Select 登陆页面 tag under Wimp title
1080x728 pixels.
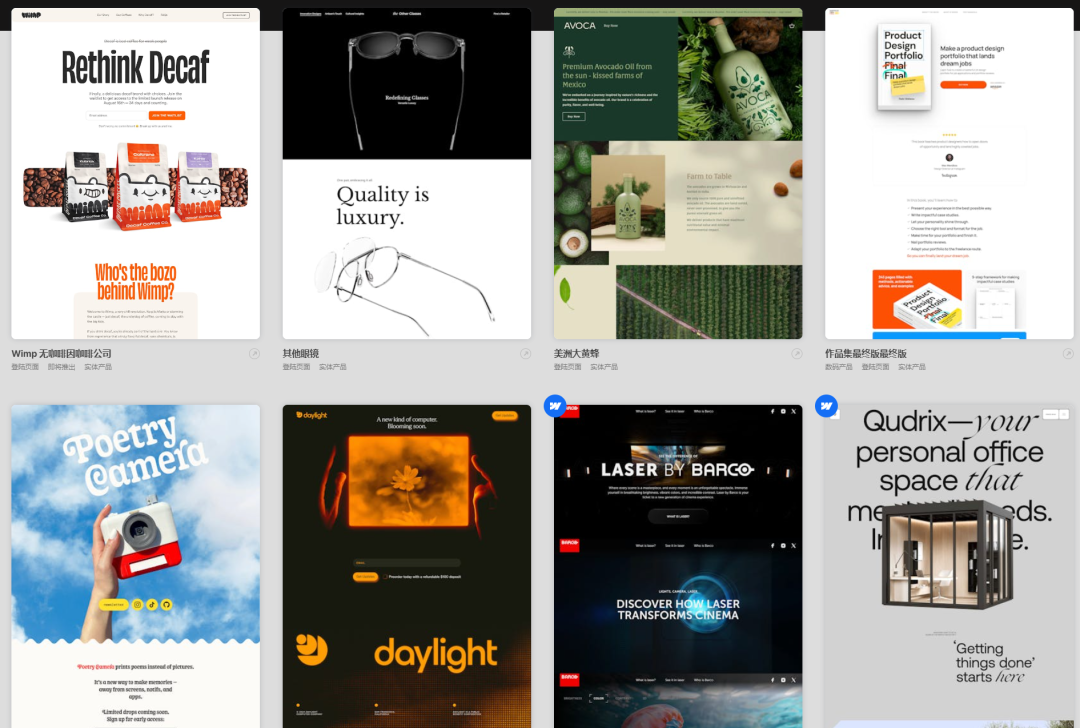click(25, 367)
